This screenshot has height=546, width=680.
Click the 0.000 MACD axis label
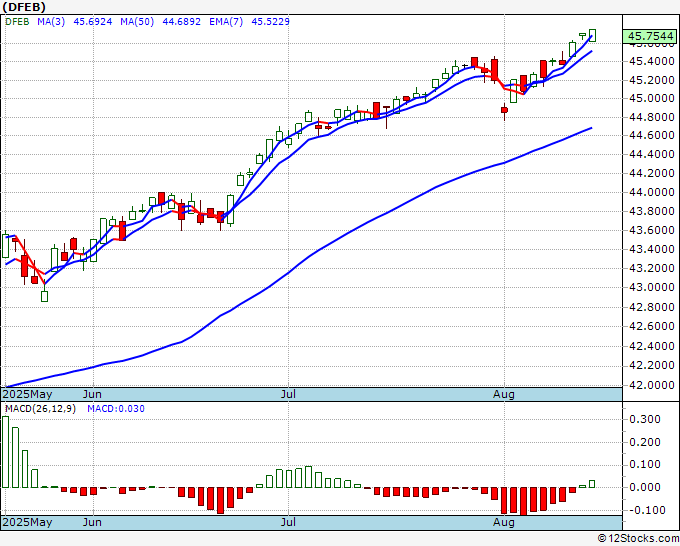[645, 487]
